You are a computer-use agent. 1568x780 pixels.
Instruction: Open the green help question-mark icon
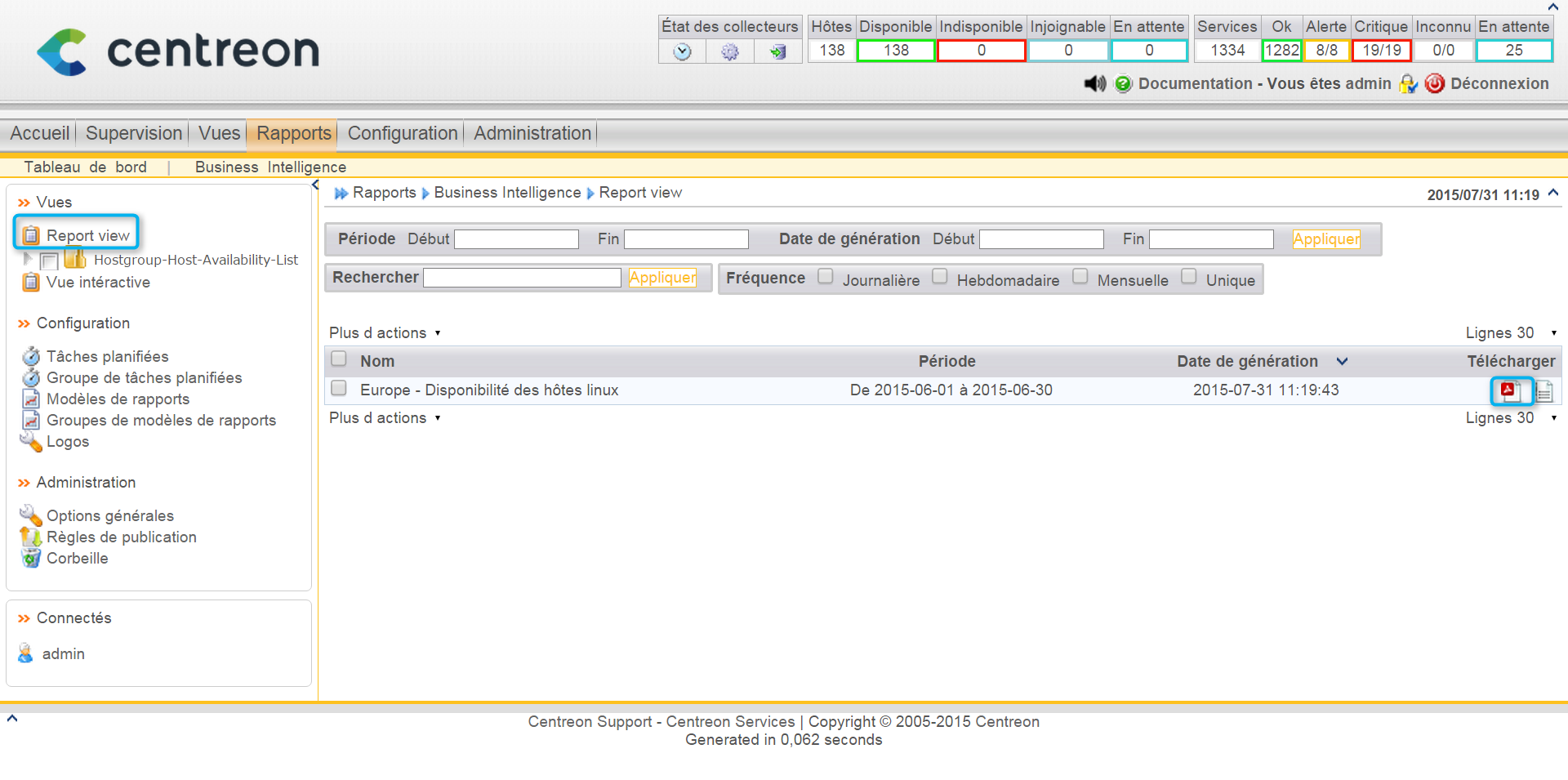tap(1123, 83)
